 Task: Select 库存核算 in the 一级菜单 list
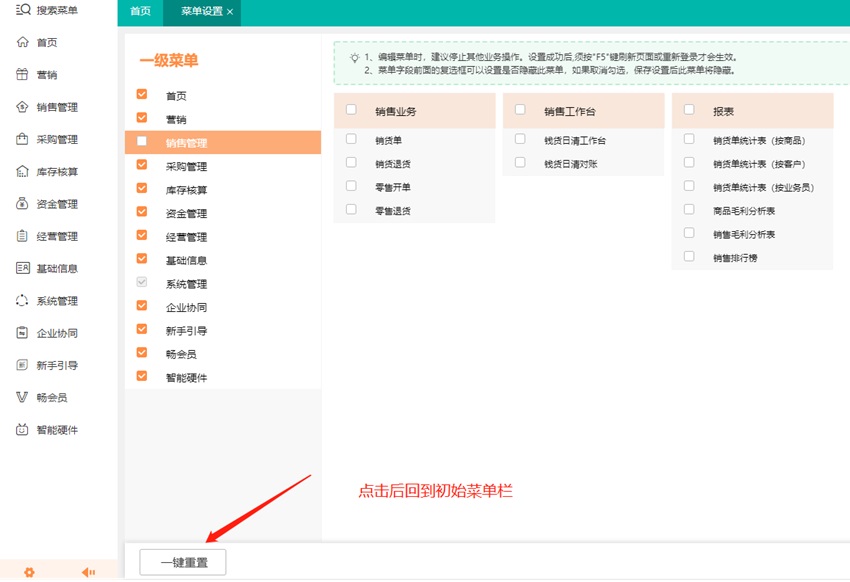187,190
